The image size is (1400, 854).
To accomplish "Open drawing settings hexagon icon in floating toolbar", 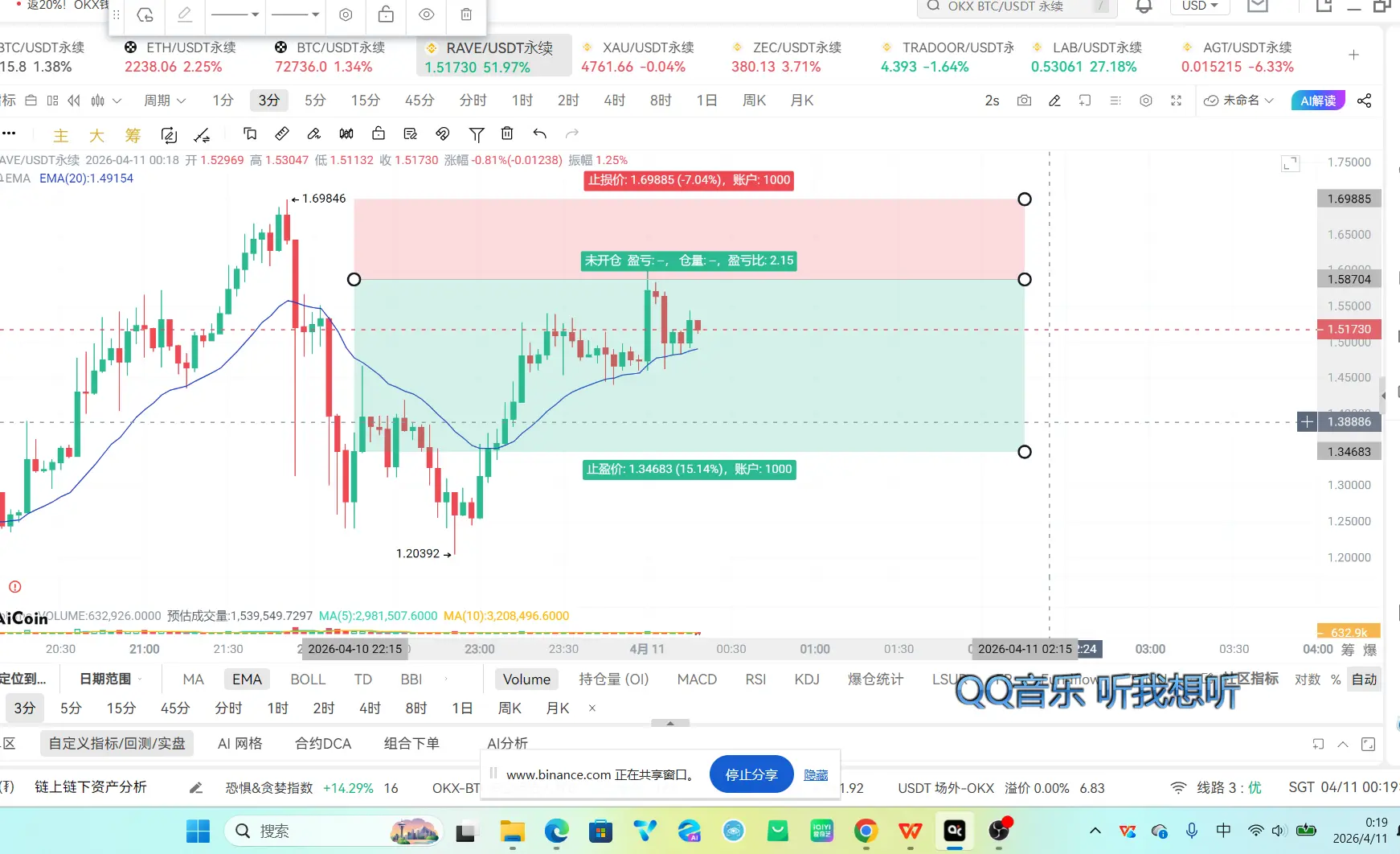I will click(346, 14).
